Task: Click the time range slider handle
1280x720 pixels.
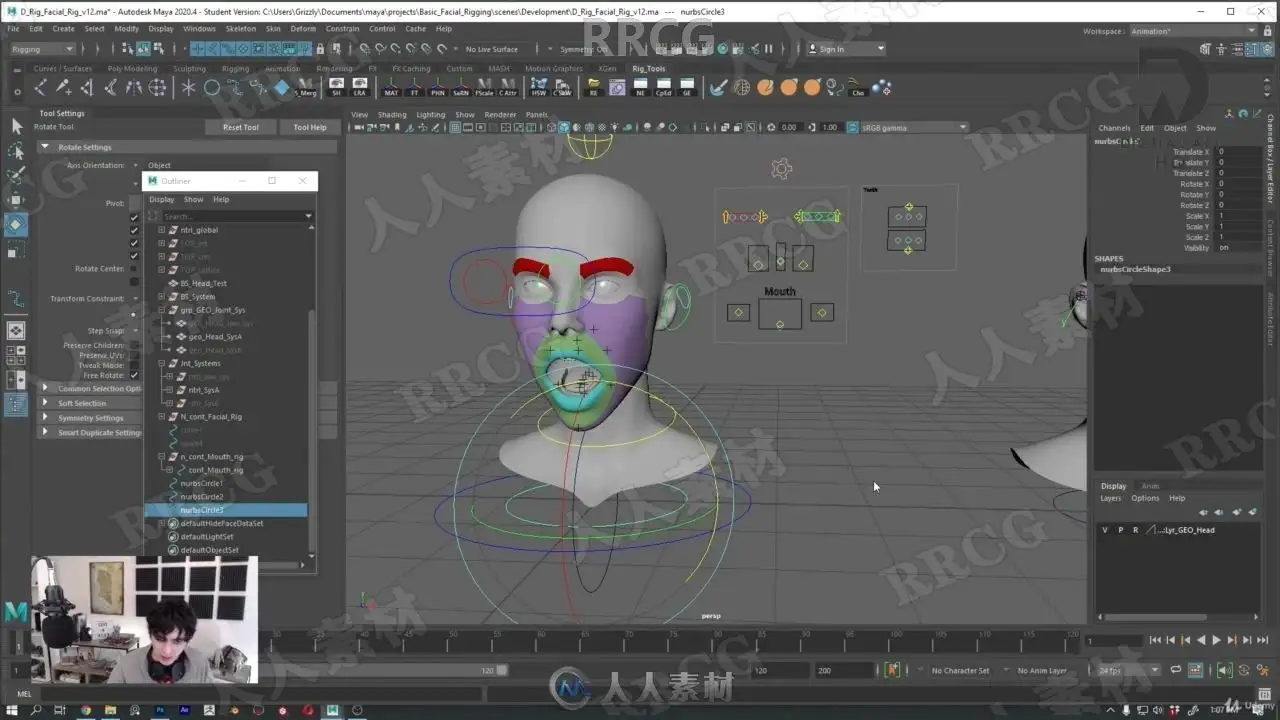Action: [502, 670]
